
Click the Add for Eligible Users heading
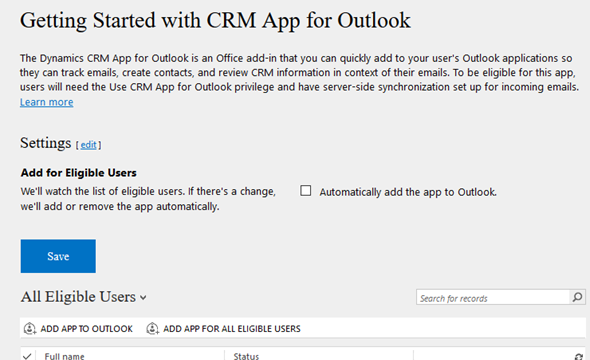point(79,173)
